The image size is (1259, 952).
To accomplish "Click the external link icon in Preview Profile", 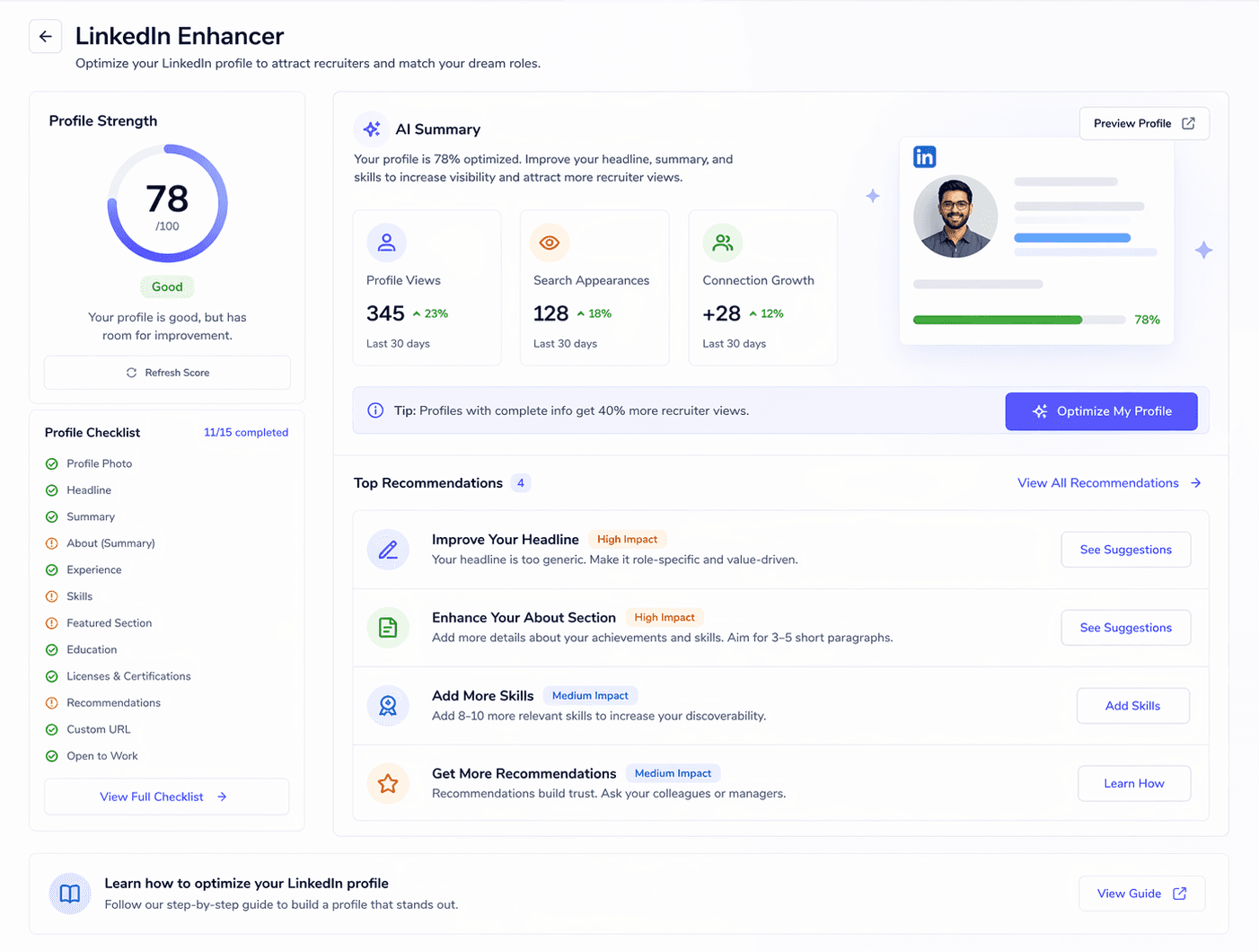I will pyautogui.click(x=1188, y=123).
